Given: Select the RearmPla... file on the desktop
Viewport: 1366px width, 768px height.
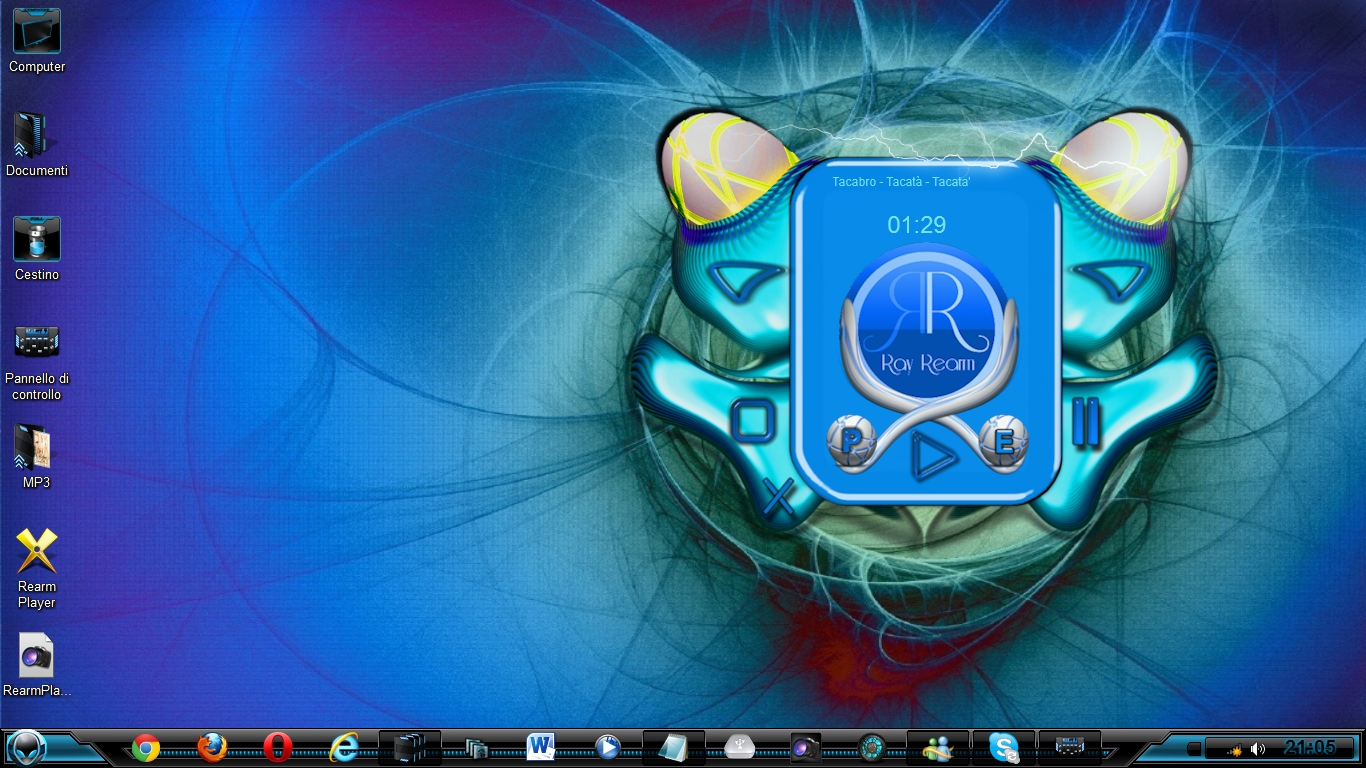Looking at the screenshot, I should [x=37, y=665].
